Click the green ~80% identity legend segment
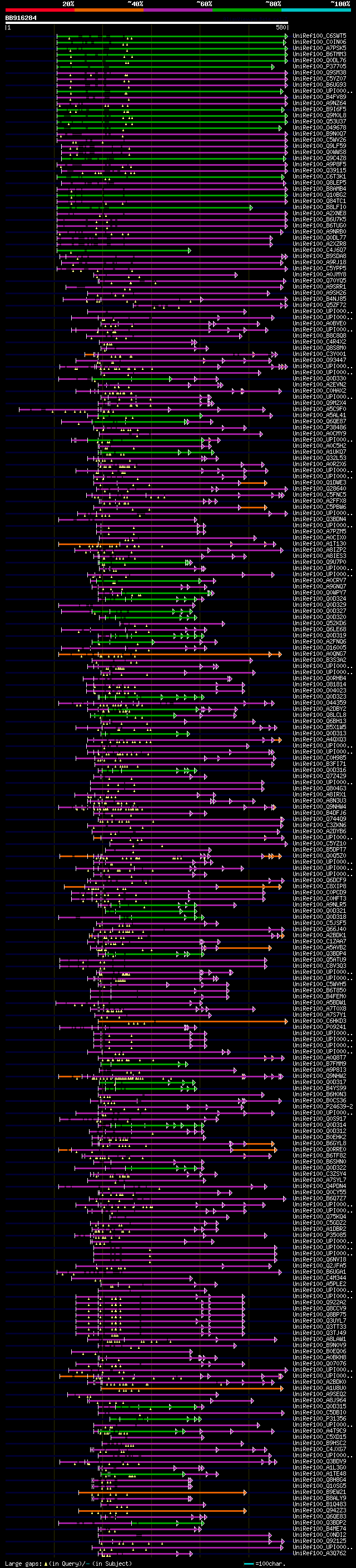This screenshot has height=1568, width=356. pos(247,11)
